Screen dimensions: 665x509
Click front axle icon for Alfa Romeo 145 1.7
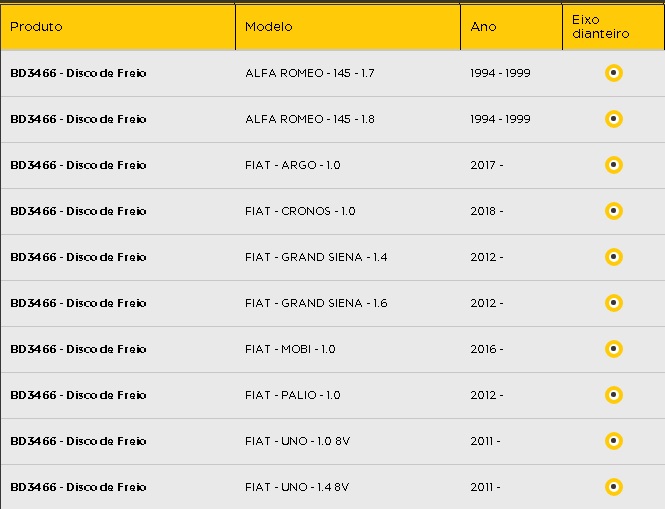[614, 73]
